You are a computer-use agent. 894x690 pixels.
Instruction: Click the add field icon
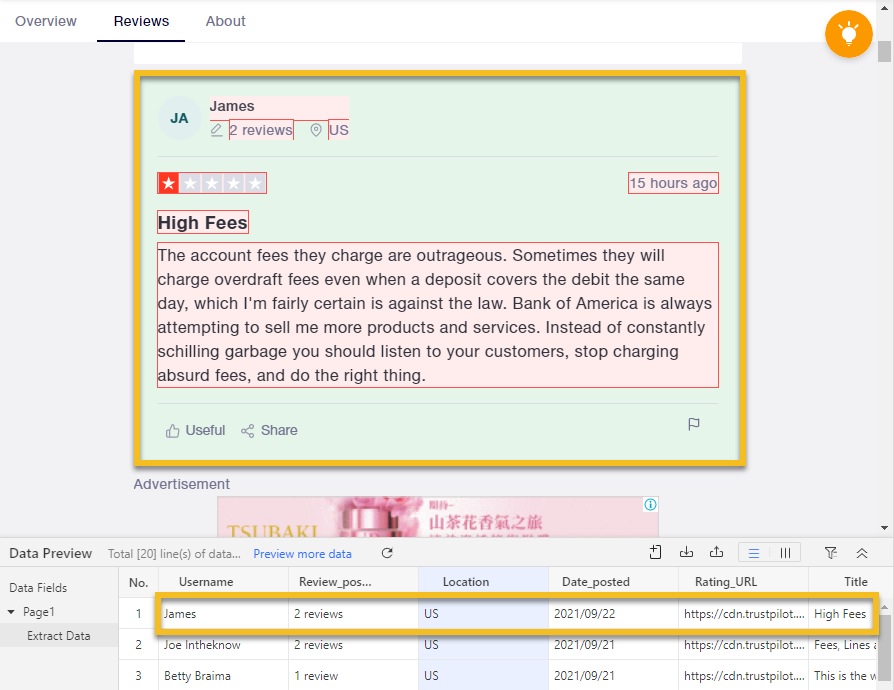(x=656, y=553)
